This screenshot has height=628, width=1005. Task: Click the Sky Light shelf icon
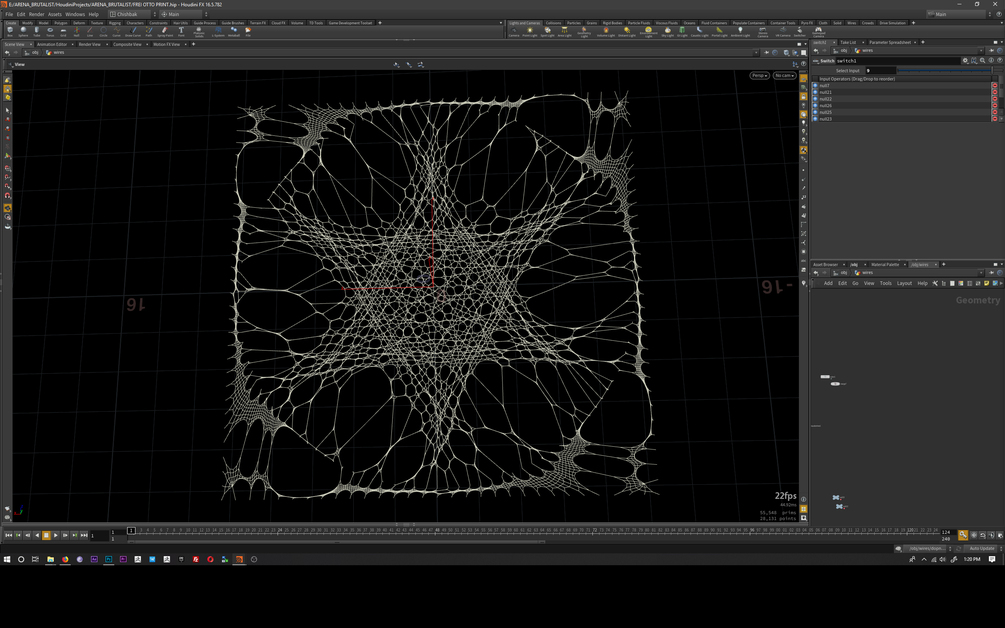[x=667, y=31]
